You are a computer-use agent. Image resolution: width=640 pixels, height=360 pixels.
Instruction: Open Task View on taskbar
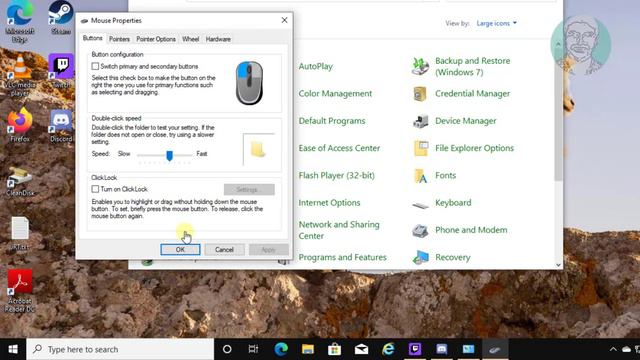253,349
